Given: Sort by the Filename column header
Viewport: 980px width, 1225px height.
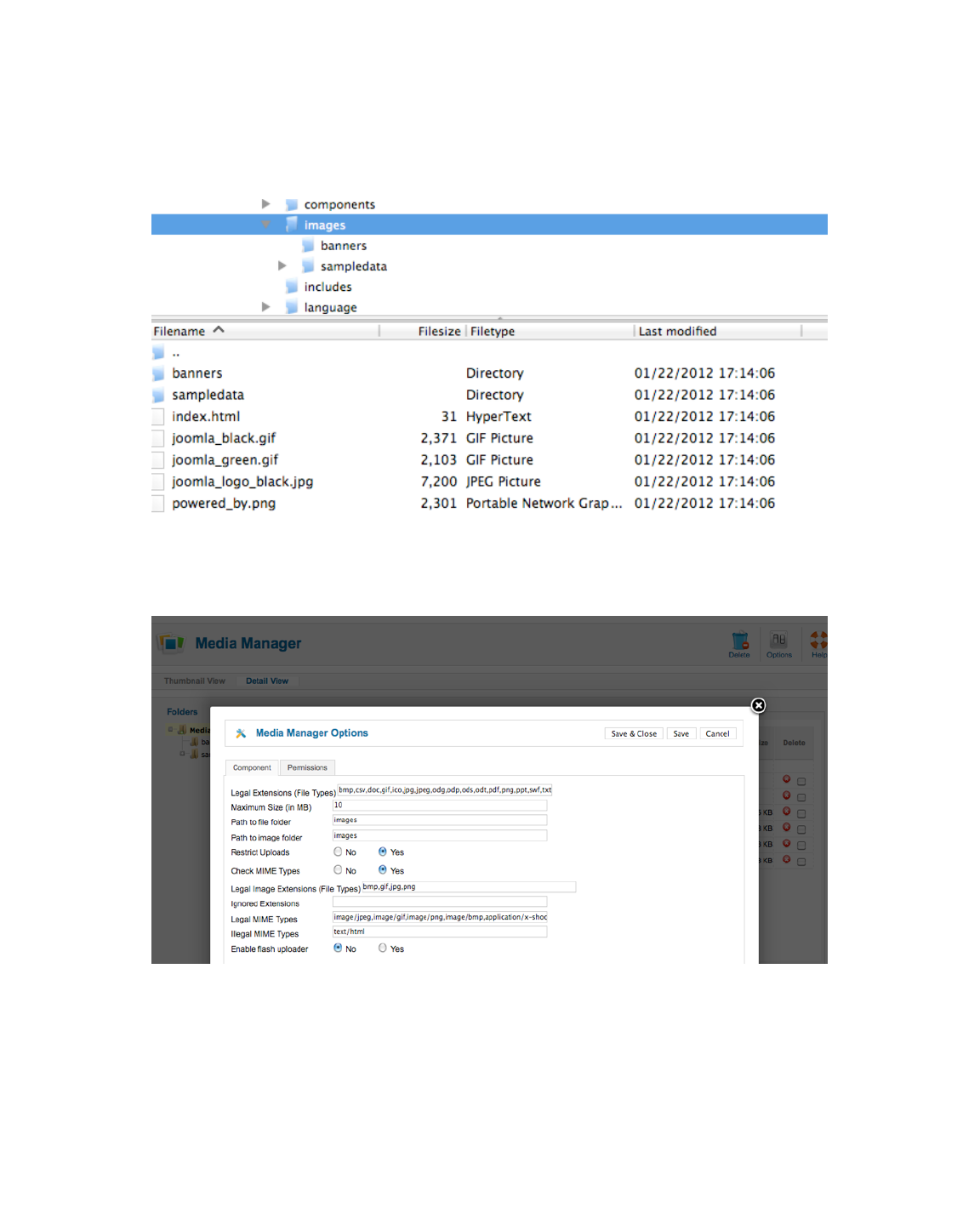Looking at the screenshot, I should (265, 331).
